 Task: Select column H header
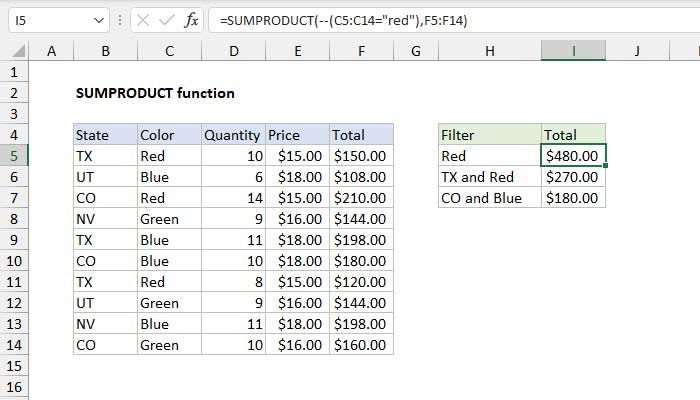click(490, 51)
